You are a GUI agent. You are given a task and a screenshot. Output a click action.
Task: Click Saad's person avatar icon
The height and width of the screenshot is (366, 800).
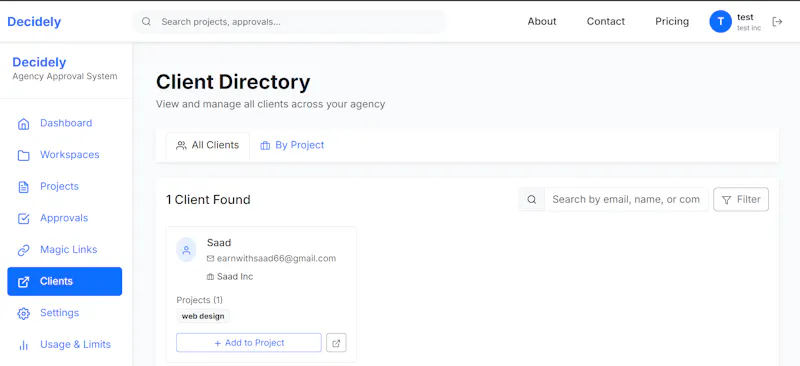[x=186, y=250]
